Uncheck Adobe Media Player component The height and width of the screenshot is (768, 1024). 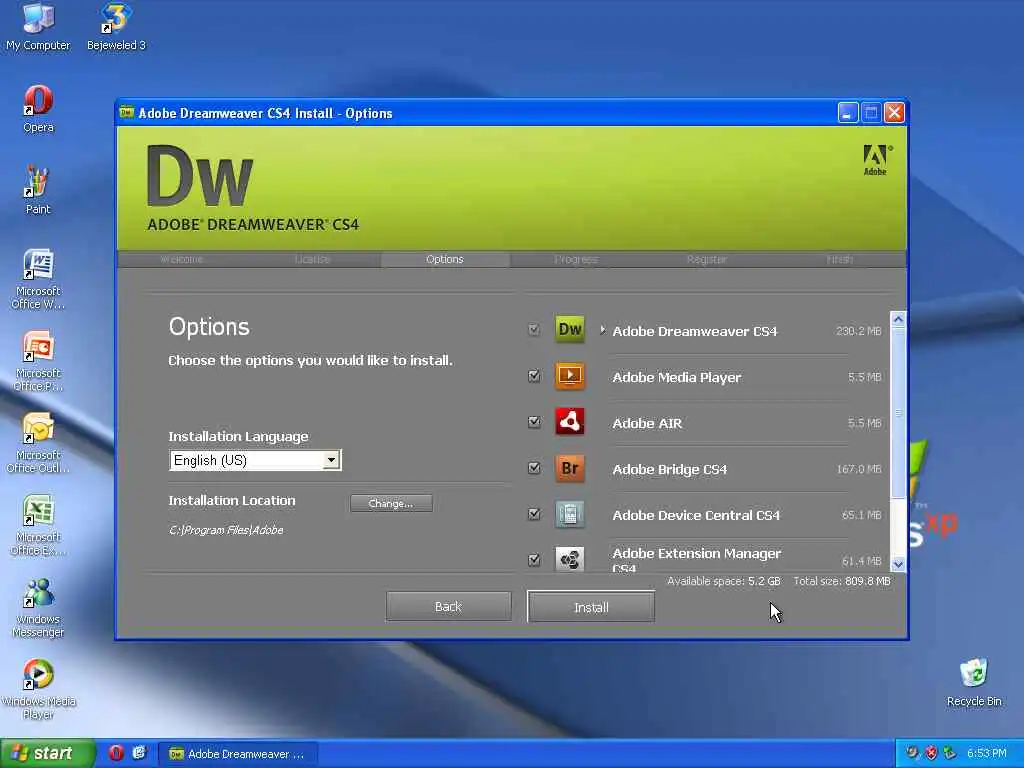[534, 376]
